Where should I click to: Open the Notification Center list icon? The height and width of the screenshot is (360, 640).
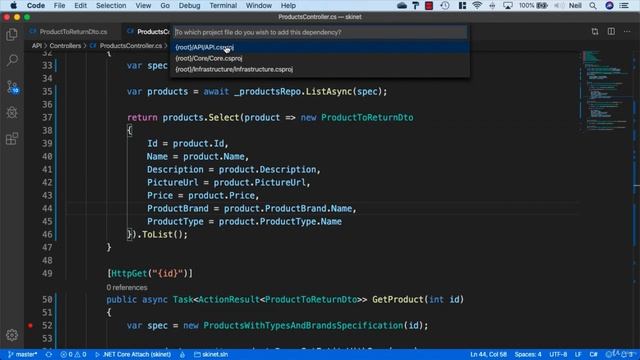[624, 5]
